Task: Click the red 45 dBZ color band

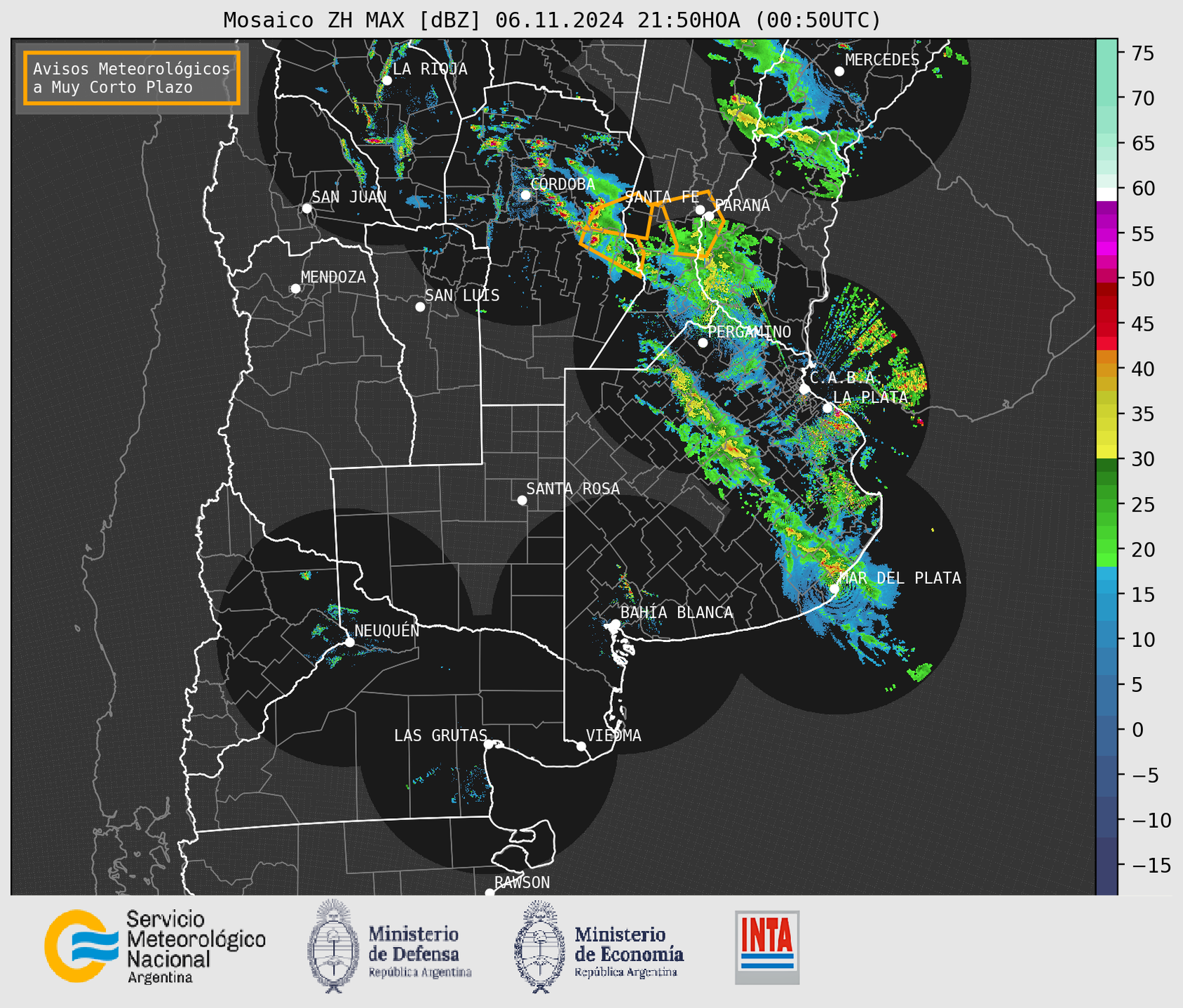Action: 1107,324
